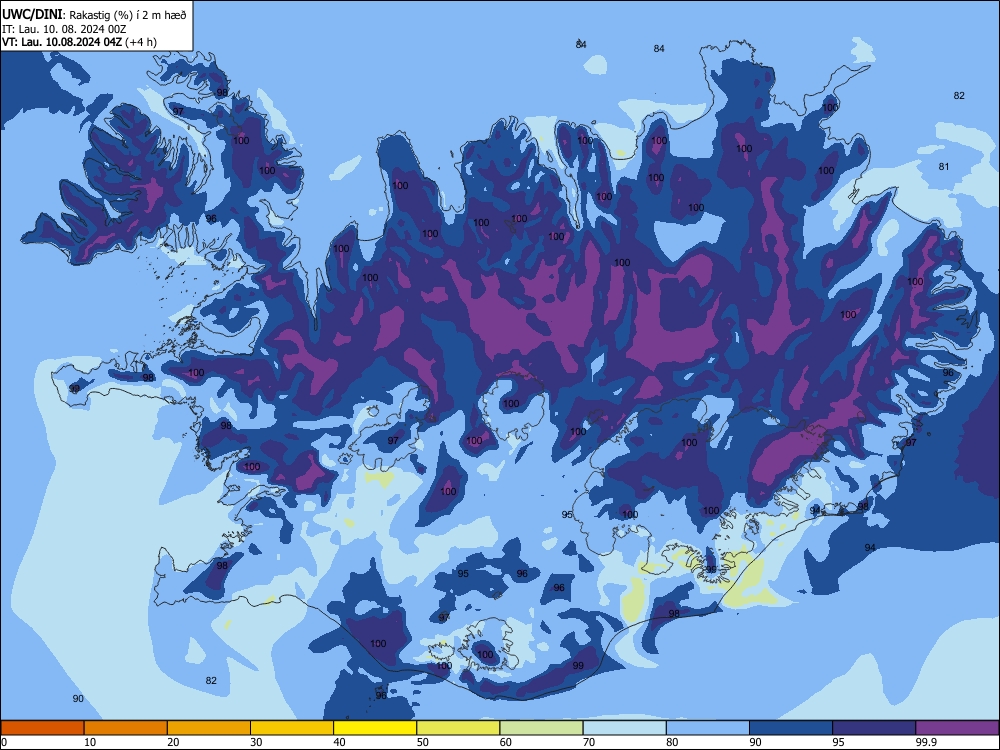Select the legend scale label '60'

506,742
